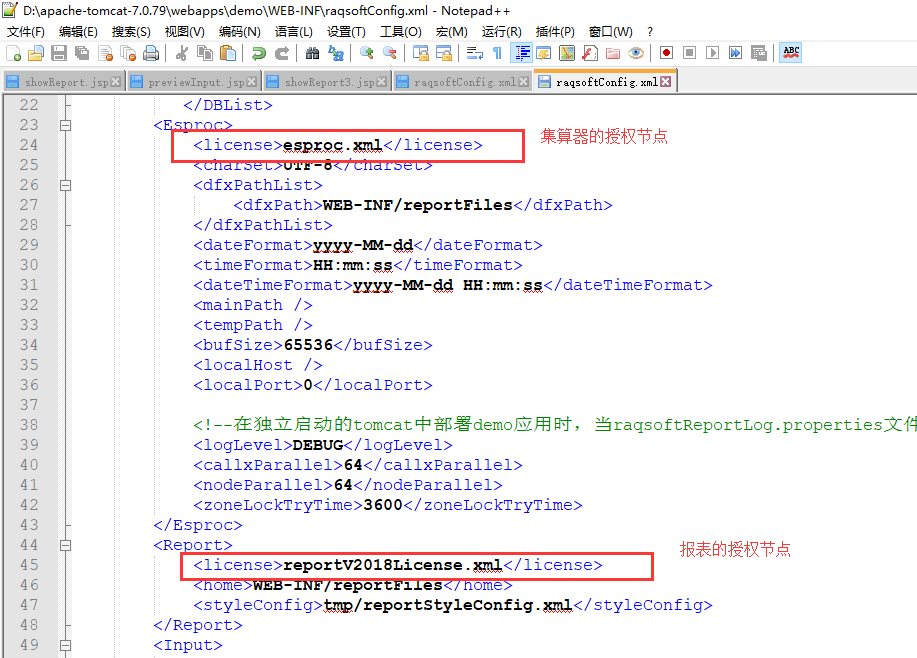The image size is (917, 658).
Task: Open Folder as Workspace icon
Action: click(613, 53)
